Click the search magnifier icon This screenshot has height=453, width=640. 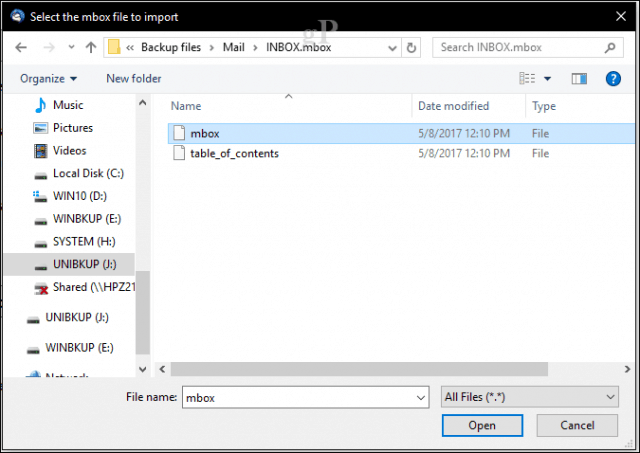(610, 48)
